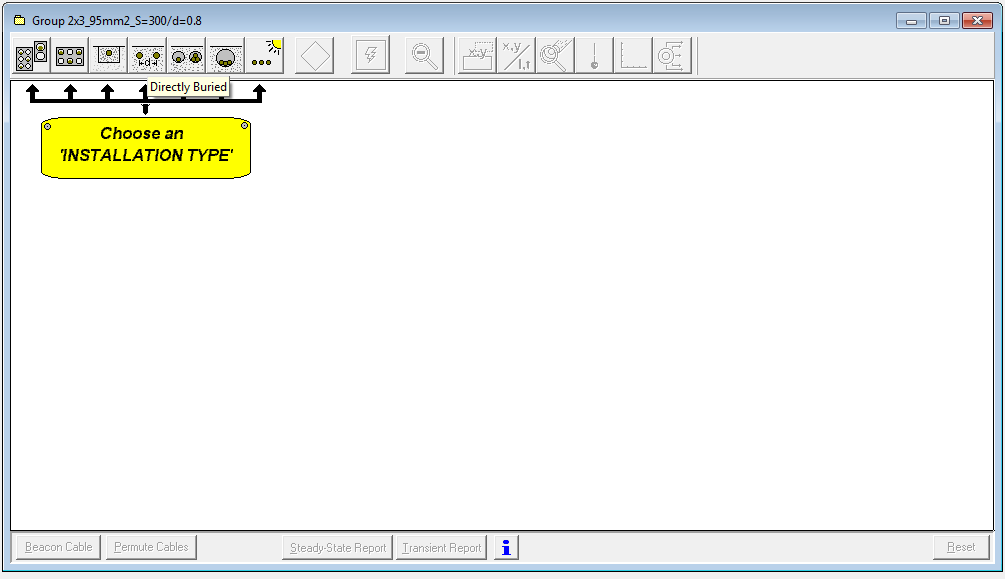Close the Group 2x3_95mm2 window
The height and width of the screenshot is (579, 1005).
click(977, 21)
